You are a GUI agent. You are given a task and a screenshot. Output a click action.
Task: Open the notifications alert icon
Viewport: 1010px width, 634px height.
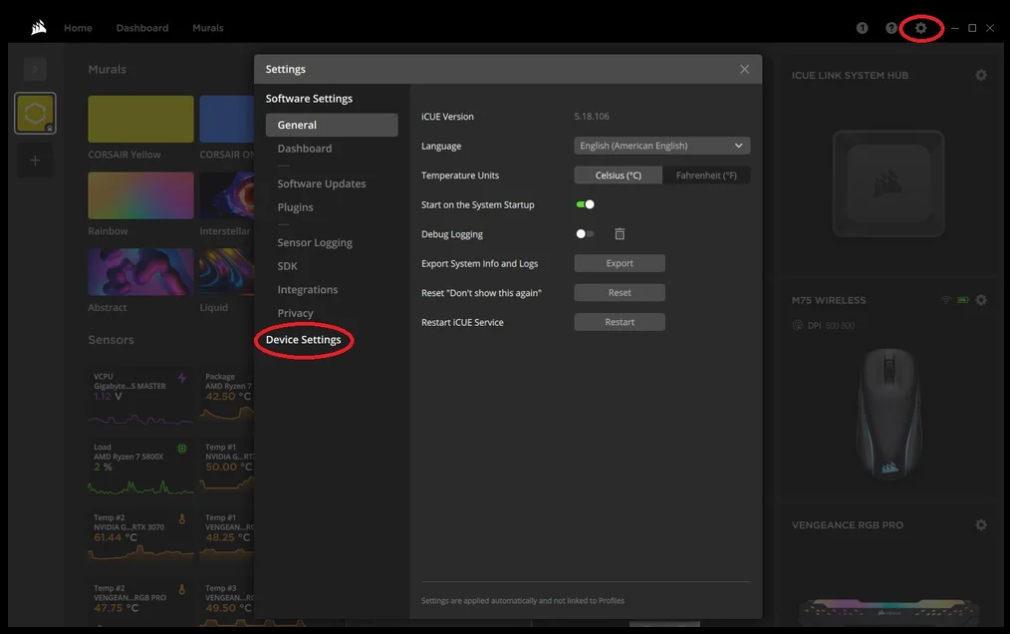click(x=862, y=28)
